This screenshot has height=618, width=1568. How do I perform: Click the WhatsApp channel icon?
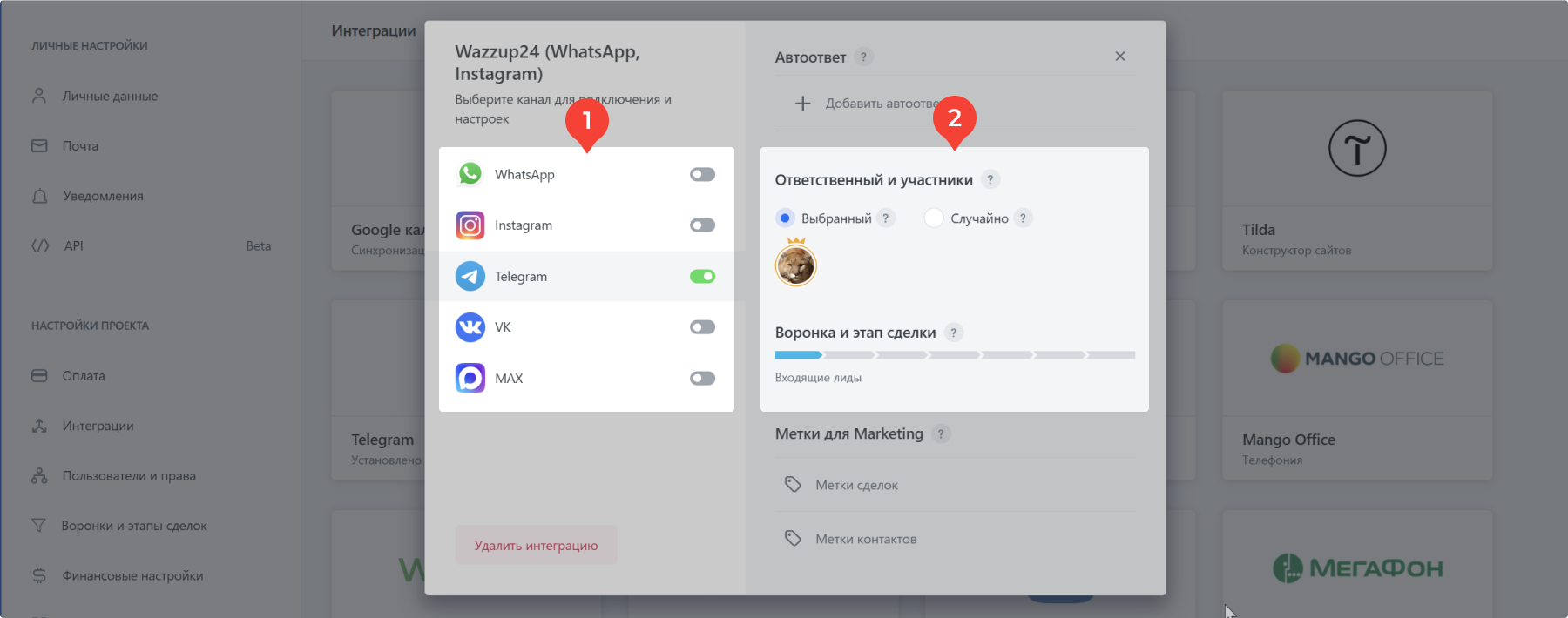pyautogui.click(x=470, y=174)
